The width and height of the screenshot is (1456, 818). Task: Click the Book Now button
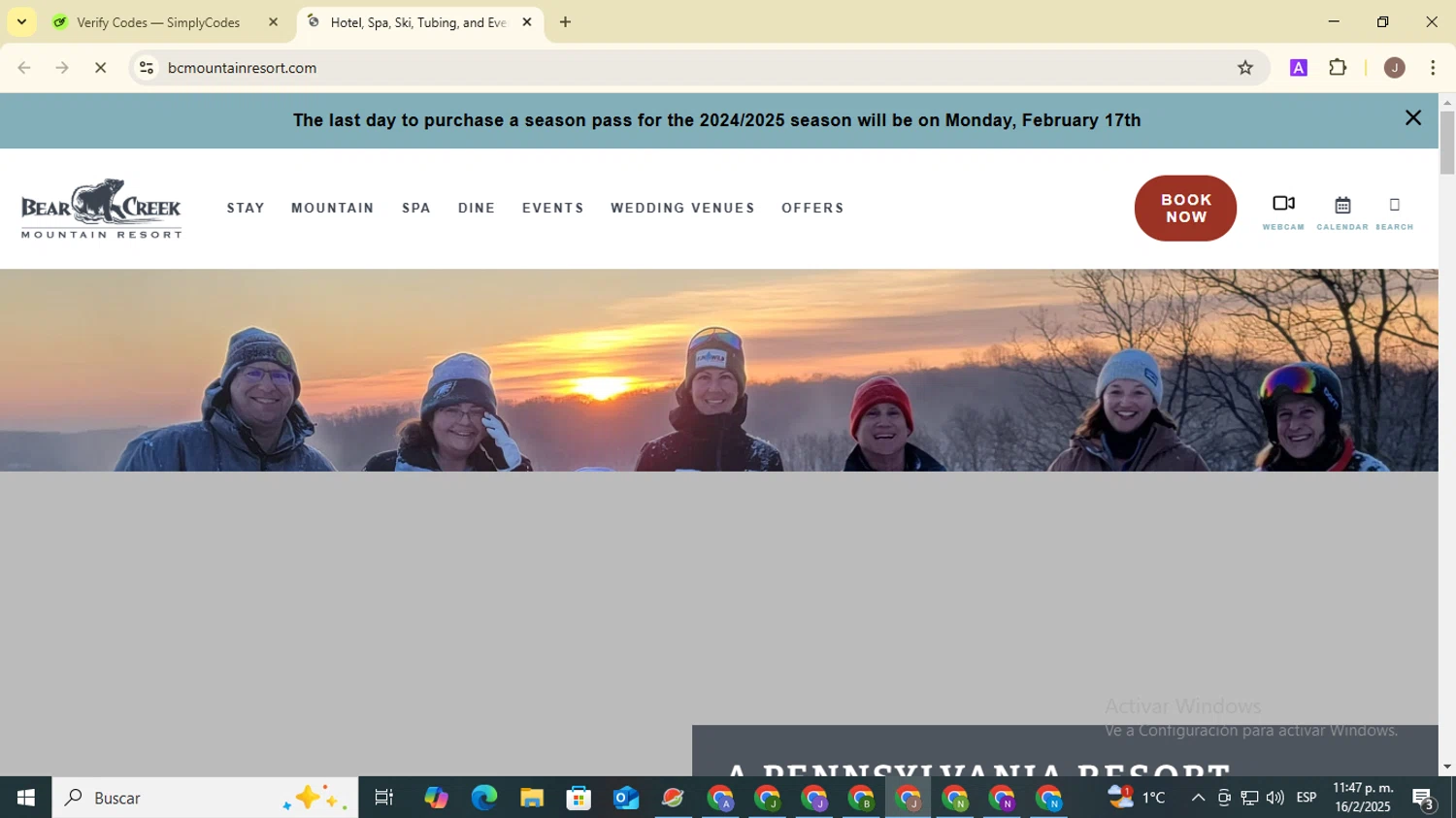pyautogui.click(x=1185, y=208)
